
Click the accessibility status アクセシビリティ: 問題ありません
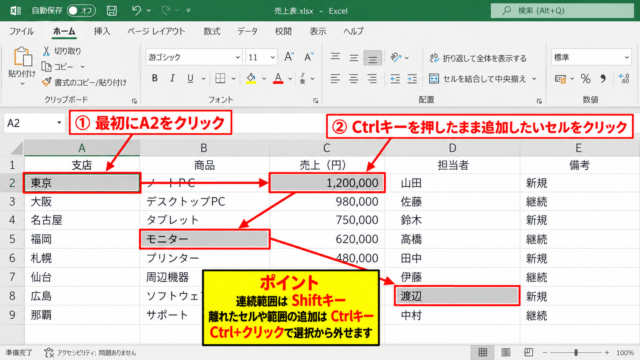tap(91, 352)
